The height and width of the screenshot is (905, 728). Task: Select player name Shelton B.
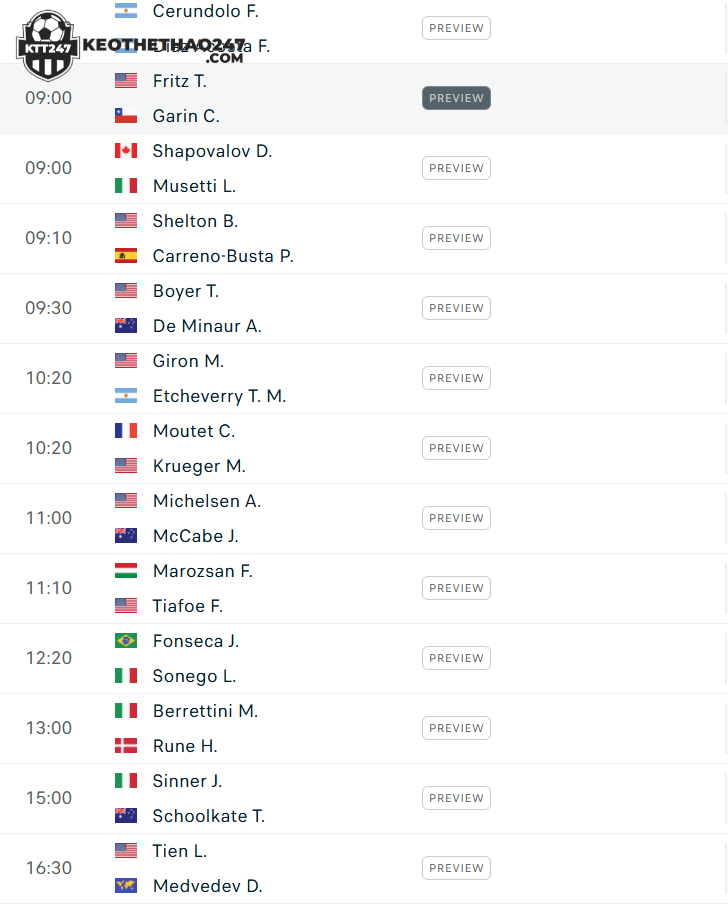(x=195, y=221)
